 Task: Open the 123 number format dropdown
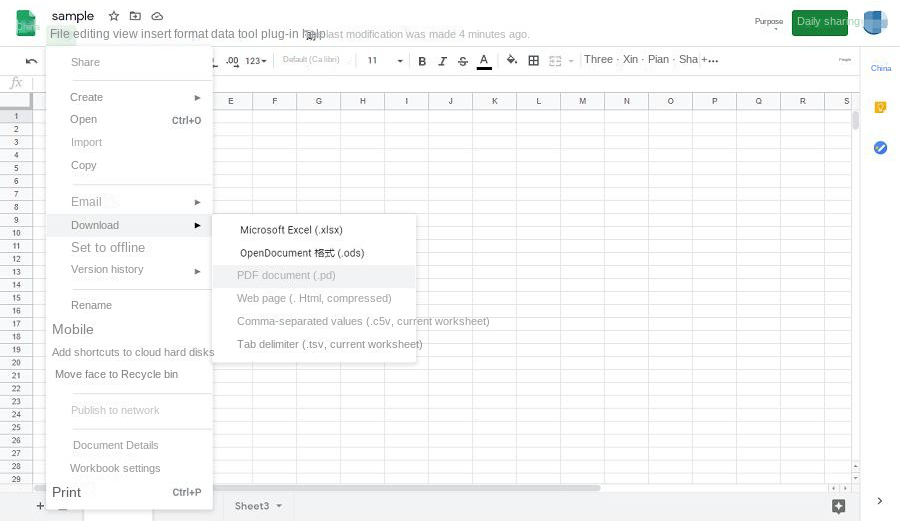click(x=256, y=61)
